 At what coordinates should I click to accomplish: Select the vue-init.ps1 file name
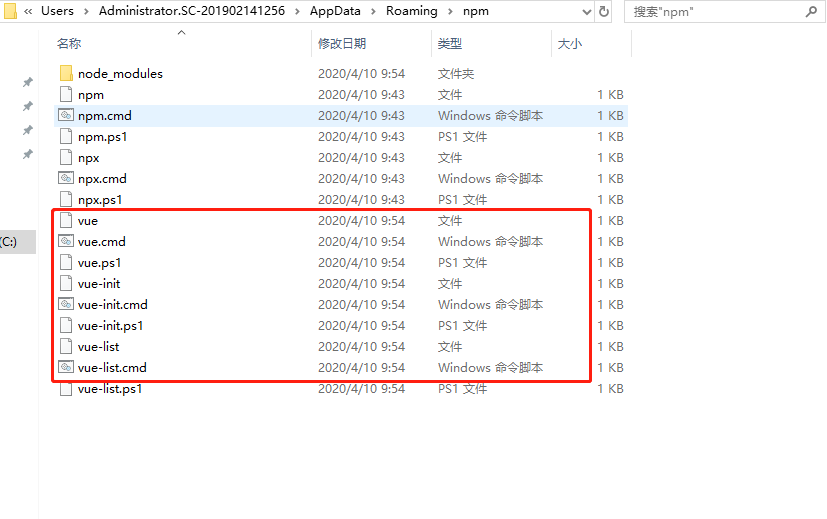pyautogui.click(x=110, y=326)
